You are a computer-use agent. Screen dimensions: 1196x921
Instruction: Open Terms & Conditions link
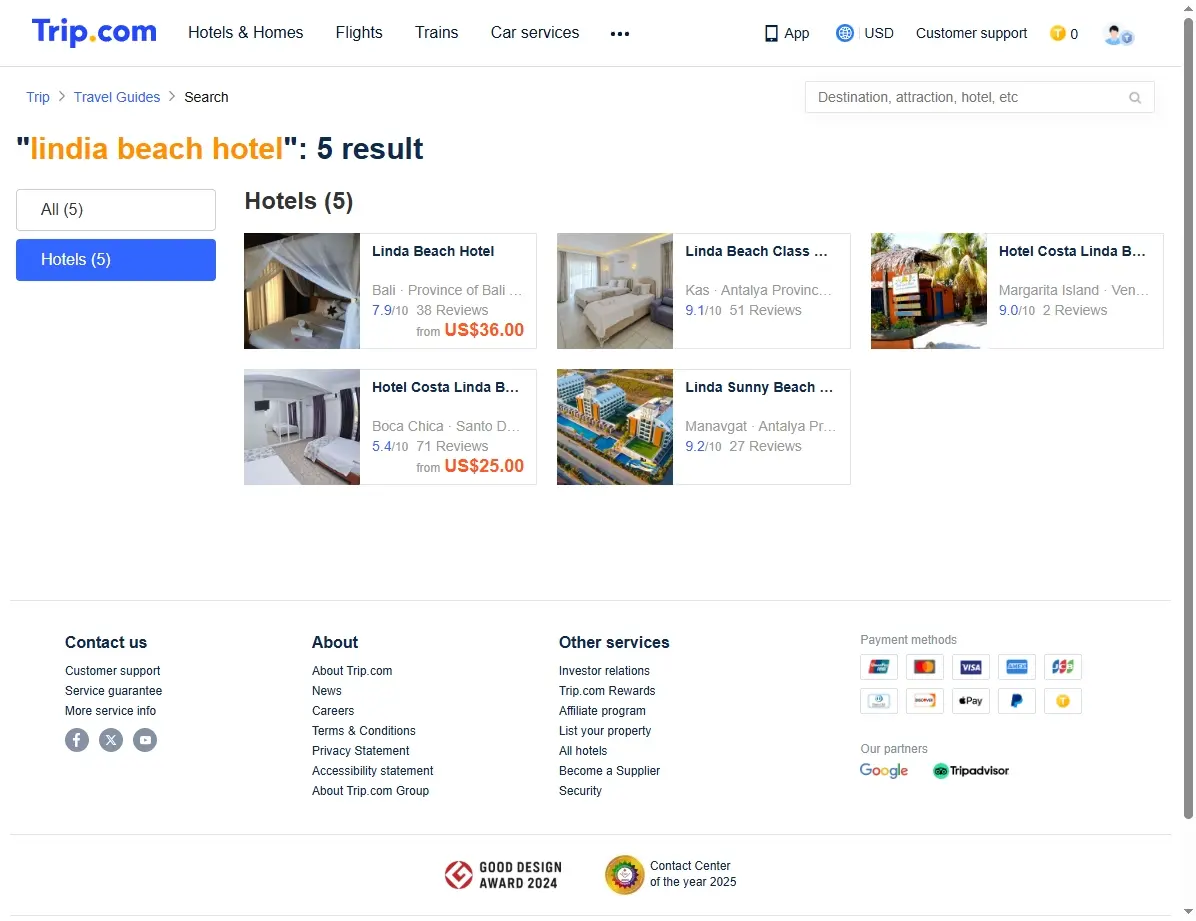(x=363, y=730)
